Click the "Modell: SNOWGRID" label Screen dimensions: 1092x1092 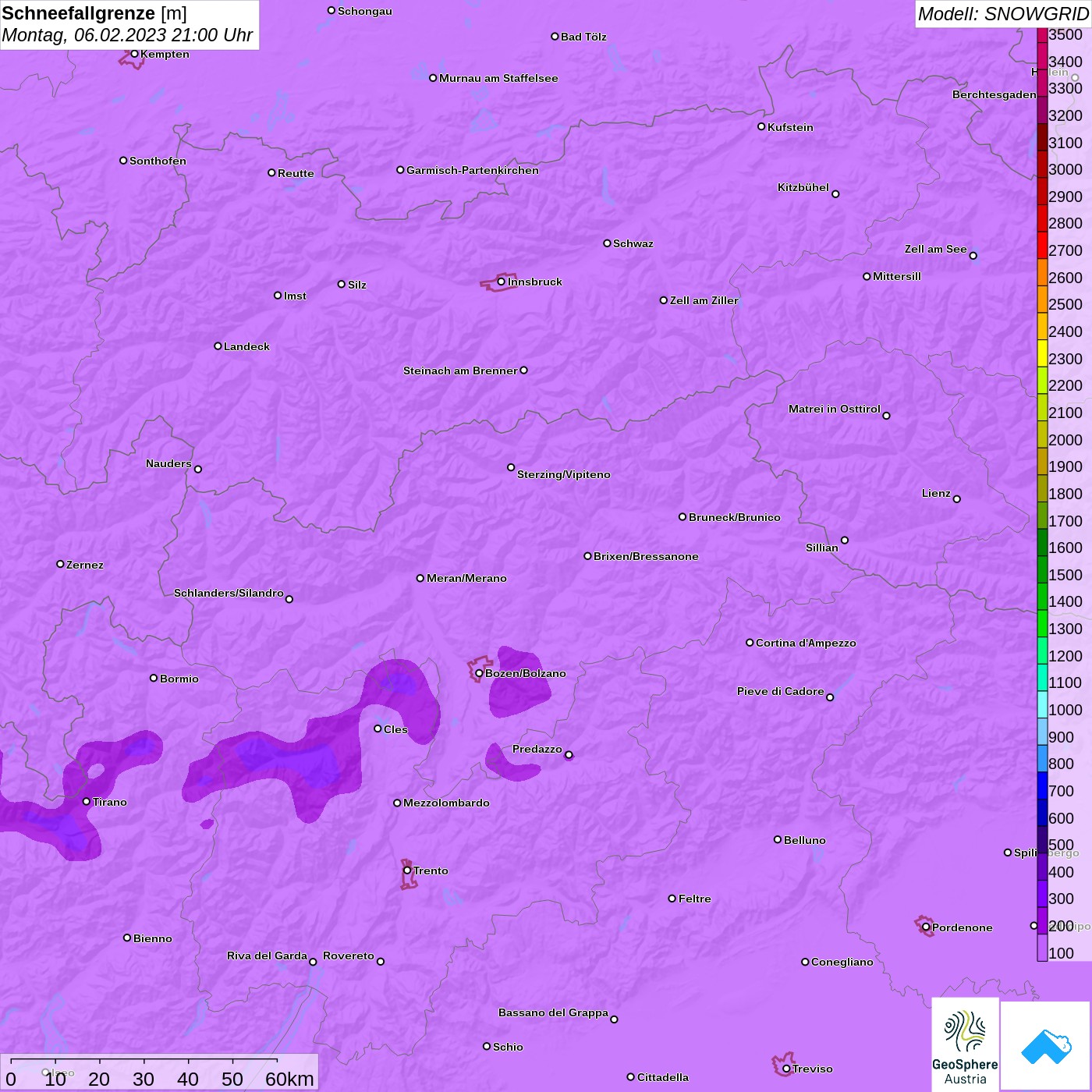(x=1003, y=14)
